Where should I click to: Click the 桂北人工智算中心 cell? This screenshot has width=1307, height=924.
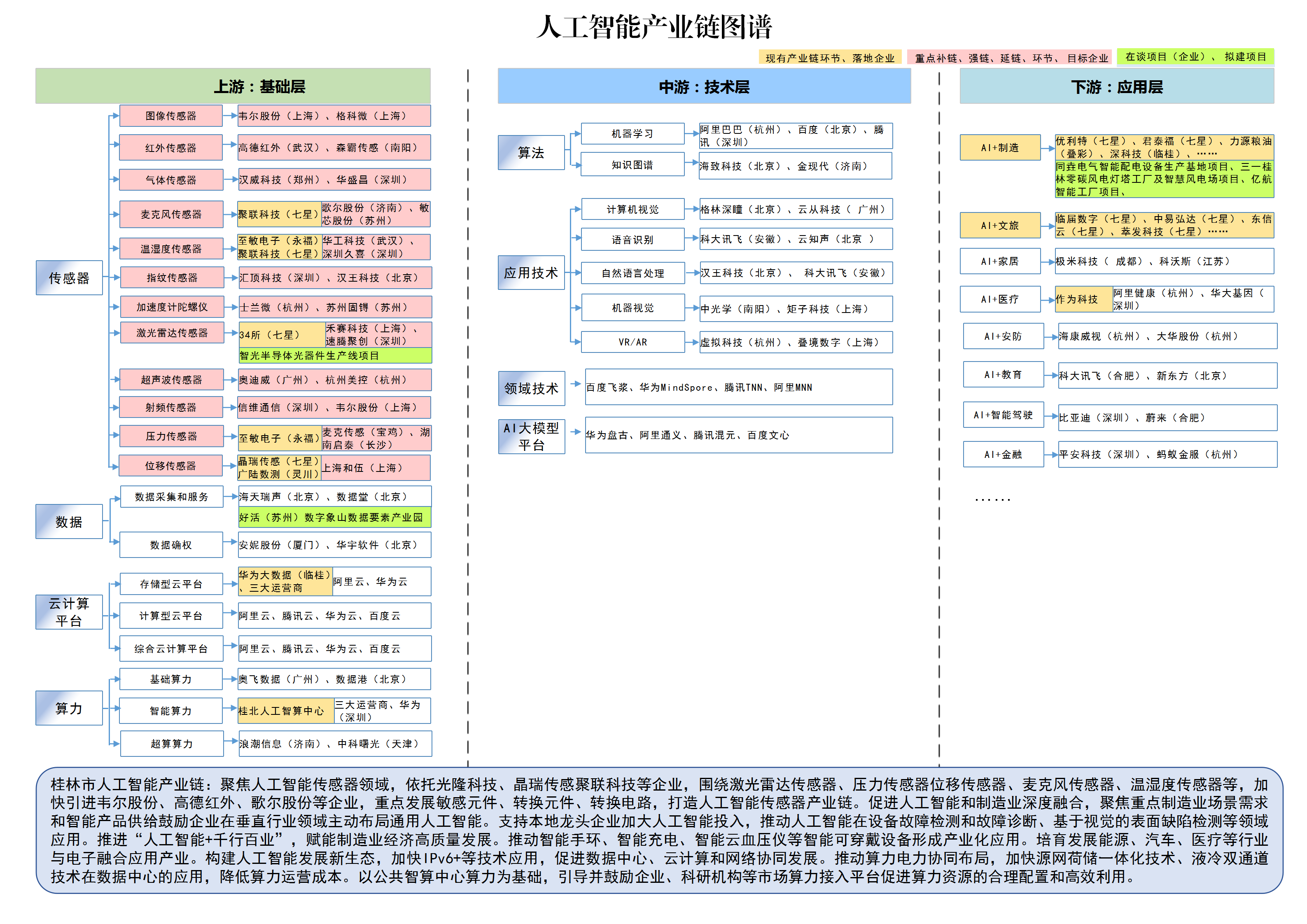pos(286,711)
